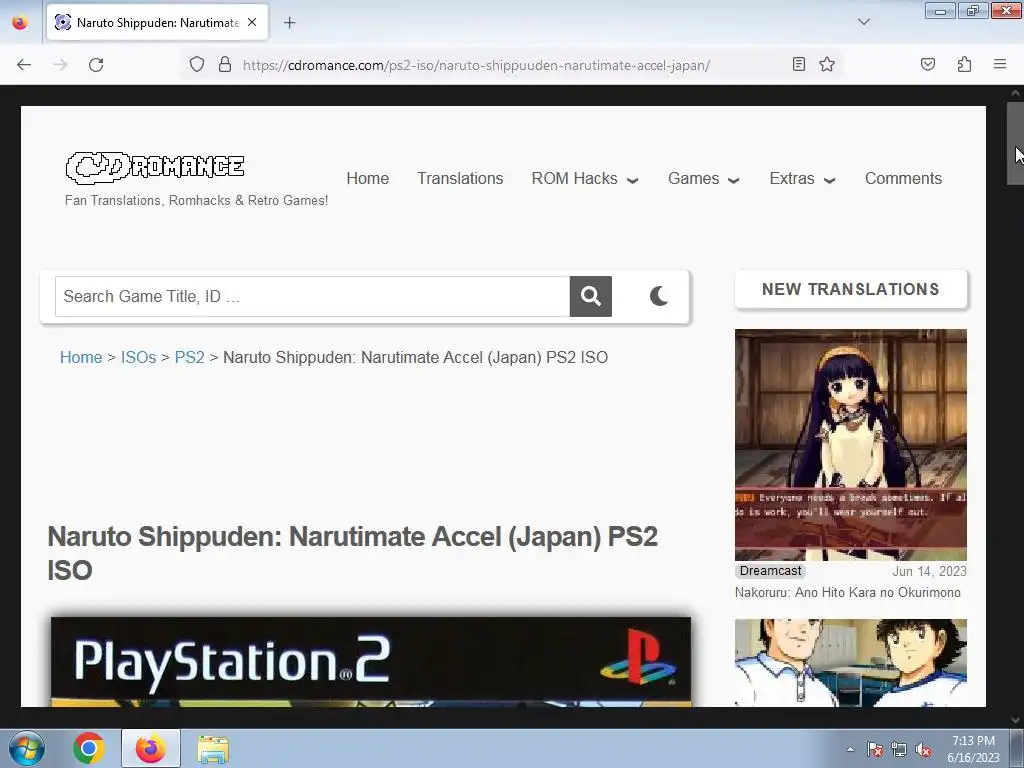
Task: Reload the current page
Action: tap(96, 65)
